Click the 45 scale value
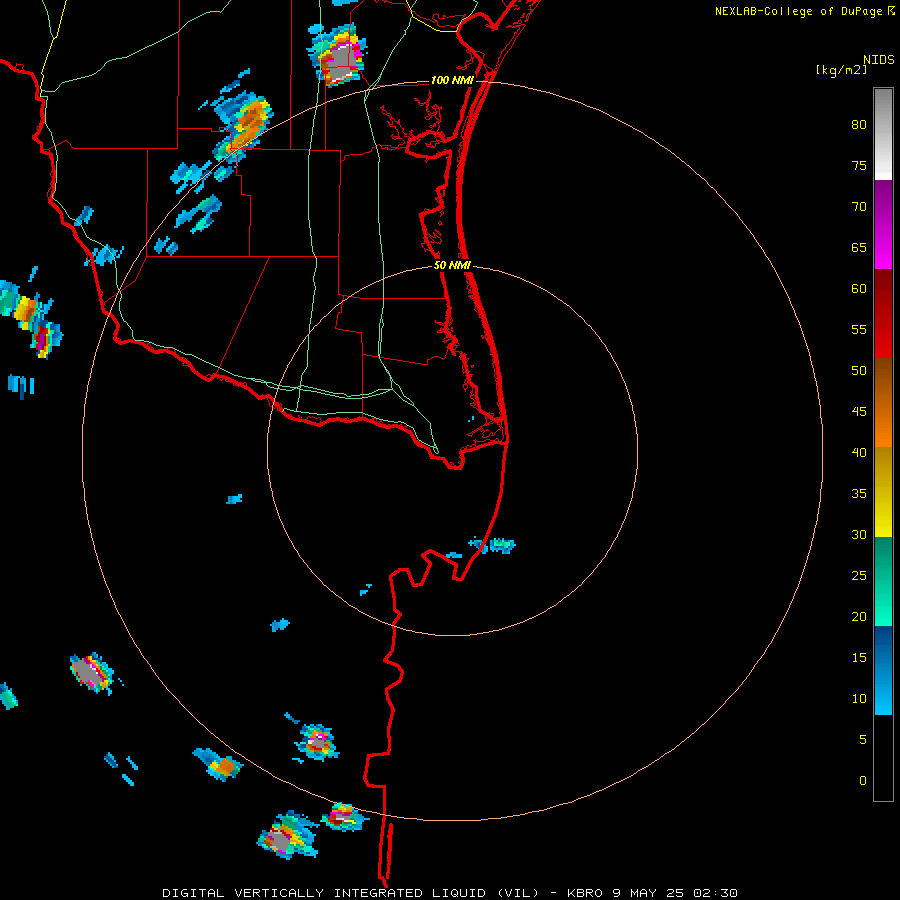Image resolution: width=900 pixels, height=900 pixels. click(859, 412)
